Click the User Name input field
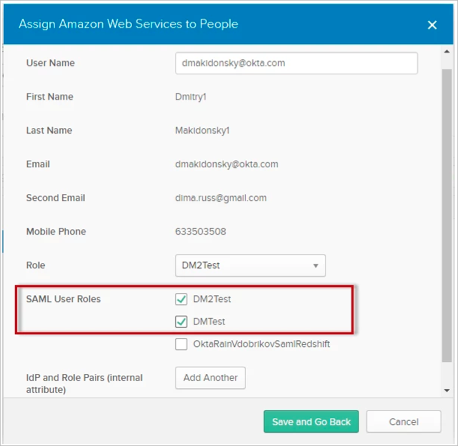The width and height of the screenshot is (458, 446). (296, 63)
